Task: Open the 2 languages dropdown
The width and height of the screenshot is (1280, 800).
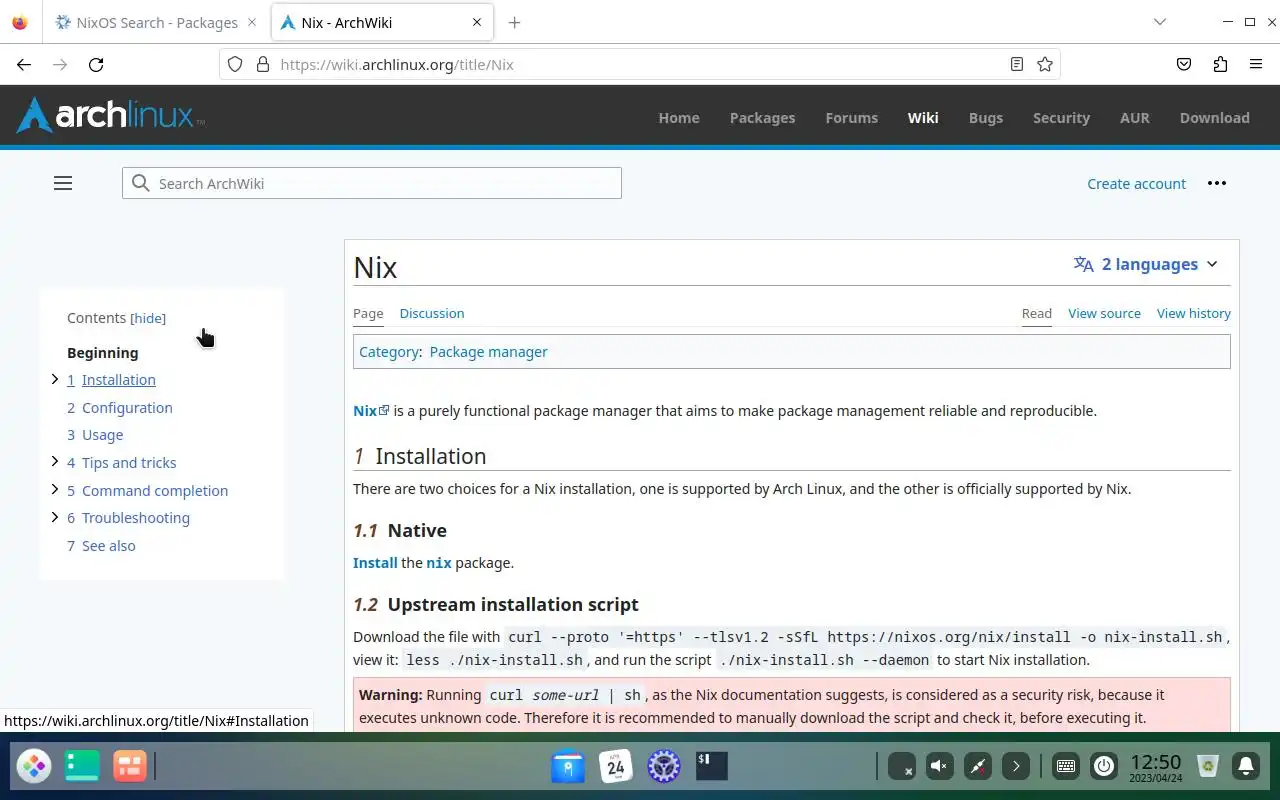Action: pos(1146,264)
